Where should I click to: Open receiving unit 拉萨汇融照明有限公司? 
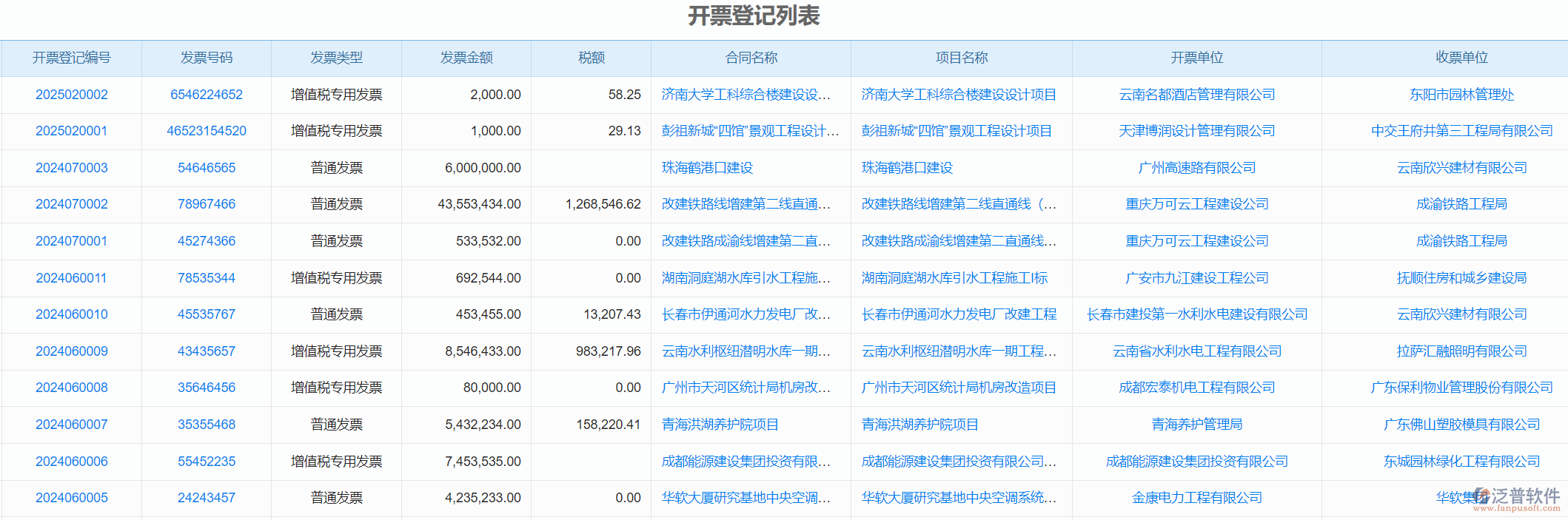[1461, 351]
